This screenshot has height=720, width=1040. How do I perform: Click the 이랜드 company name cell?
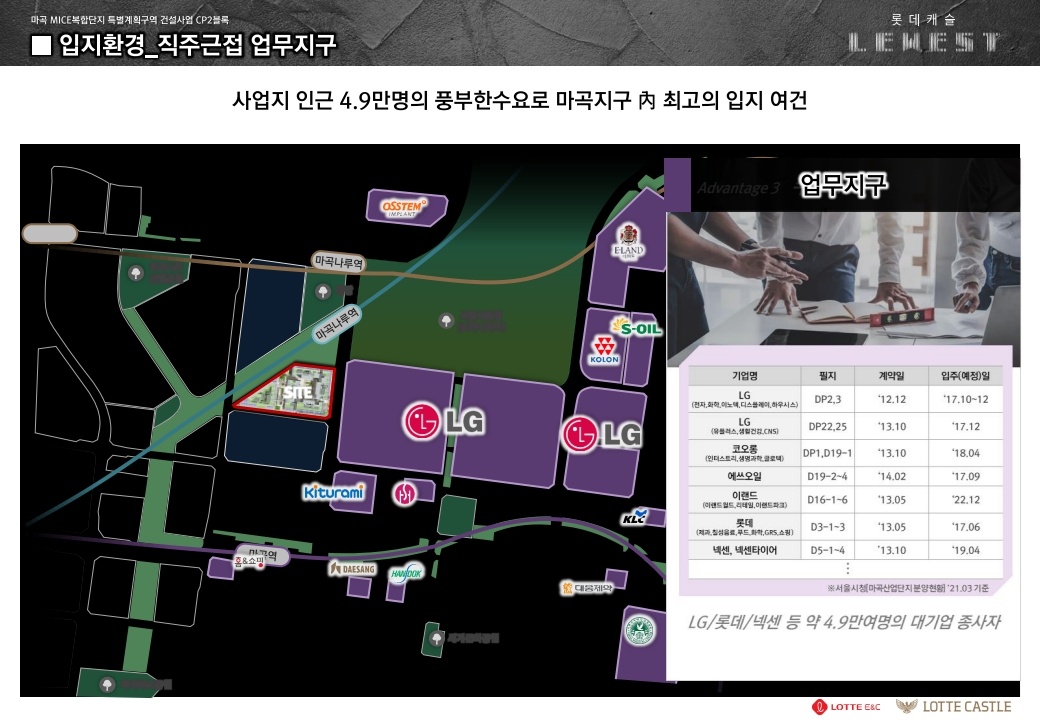744,499
